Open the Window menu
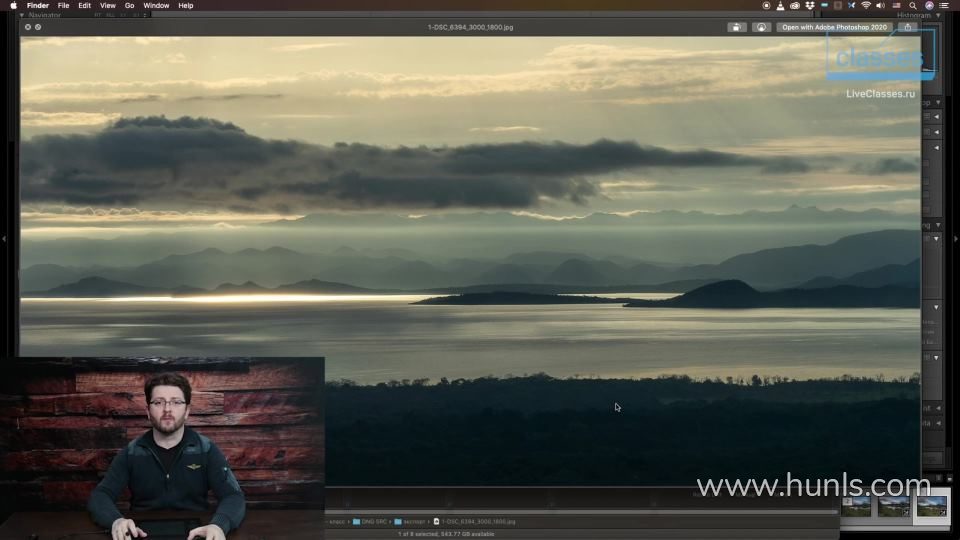 coord(156,6)
